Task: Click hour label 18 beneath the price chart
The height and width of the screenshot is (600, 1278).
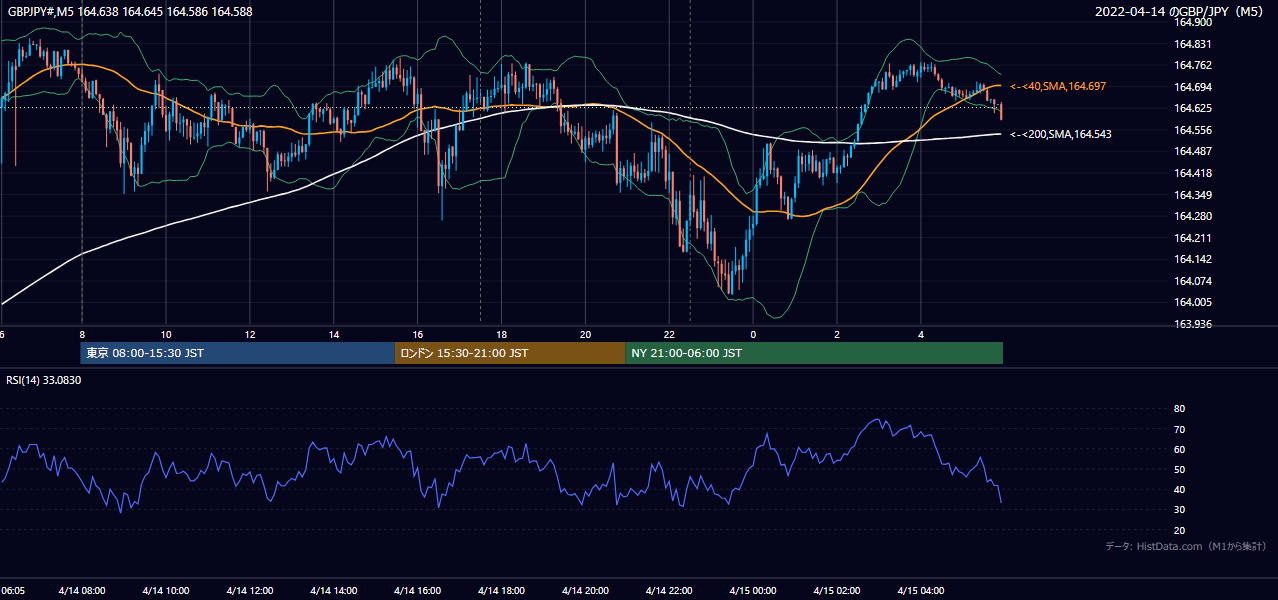Action: 502,335
